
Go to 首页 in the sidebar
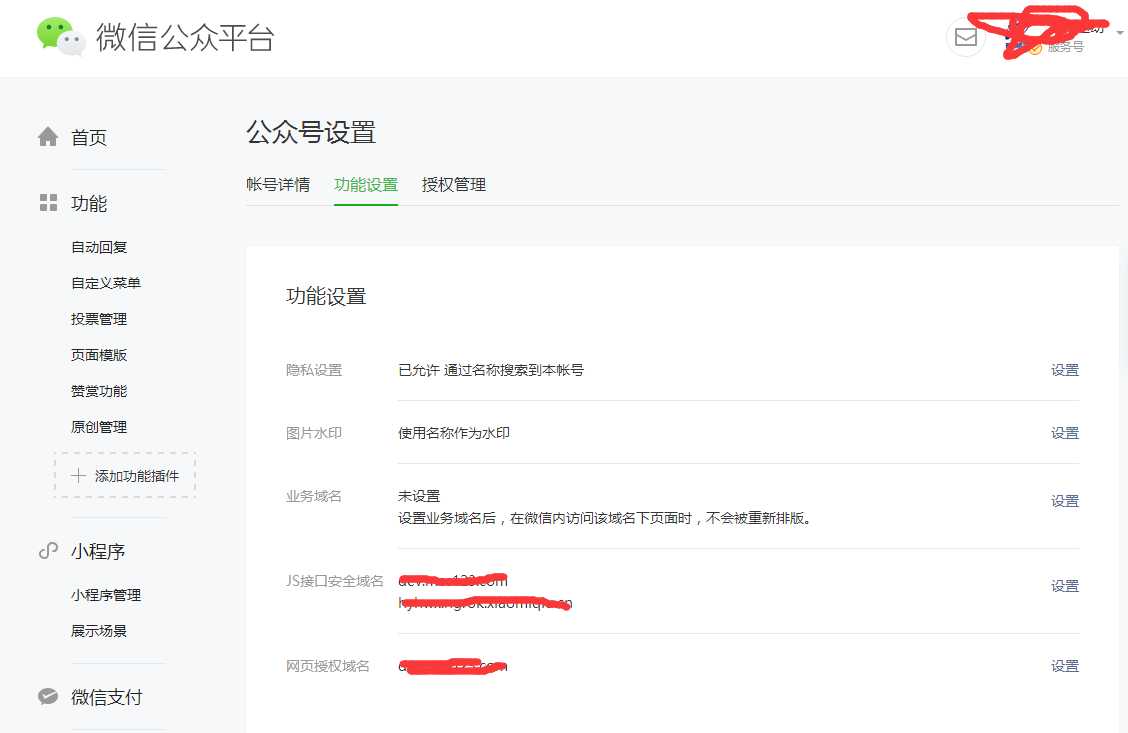click(88, 137)
